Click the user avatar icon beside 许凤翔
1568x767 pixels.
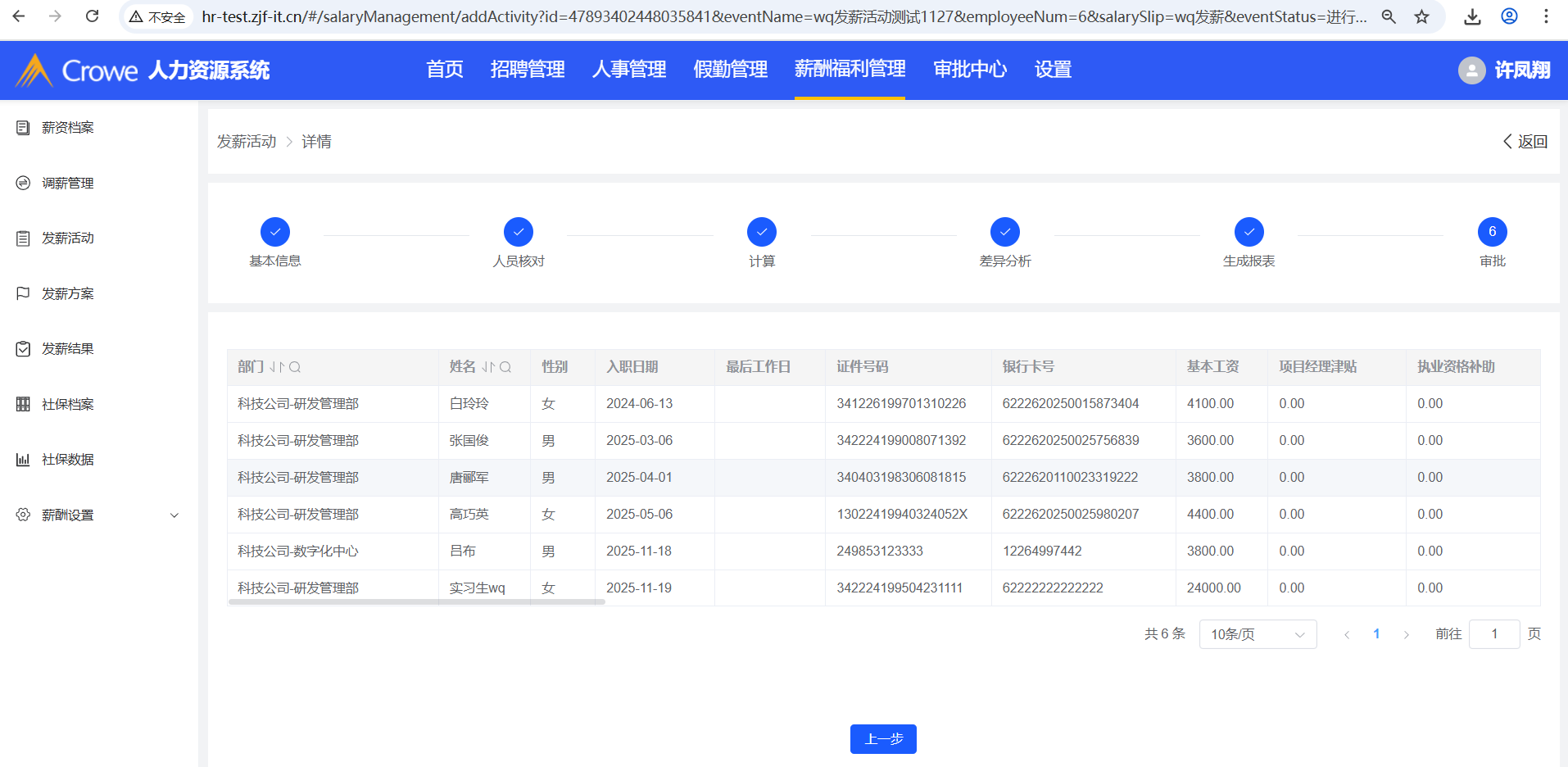pyautogui.click(x=1471, y=70)
